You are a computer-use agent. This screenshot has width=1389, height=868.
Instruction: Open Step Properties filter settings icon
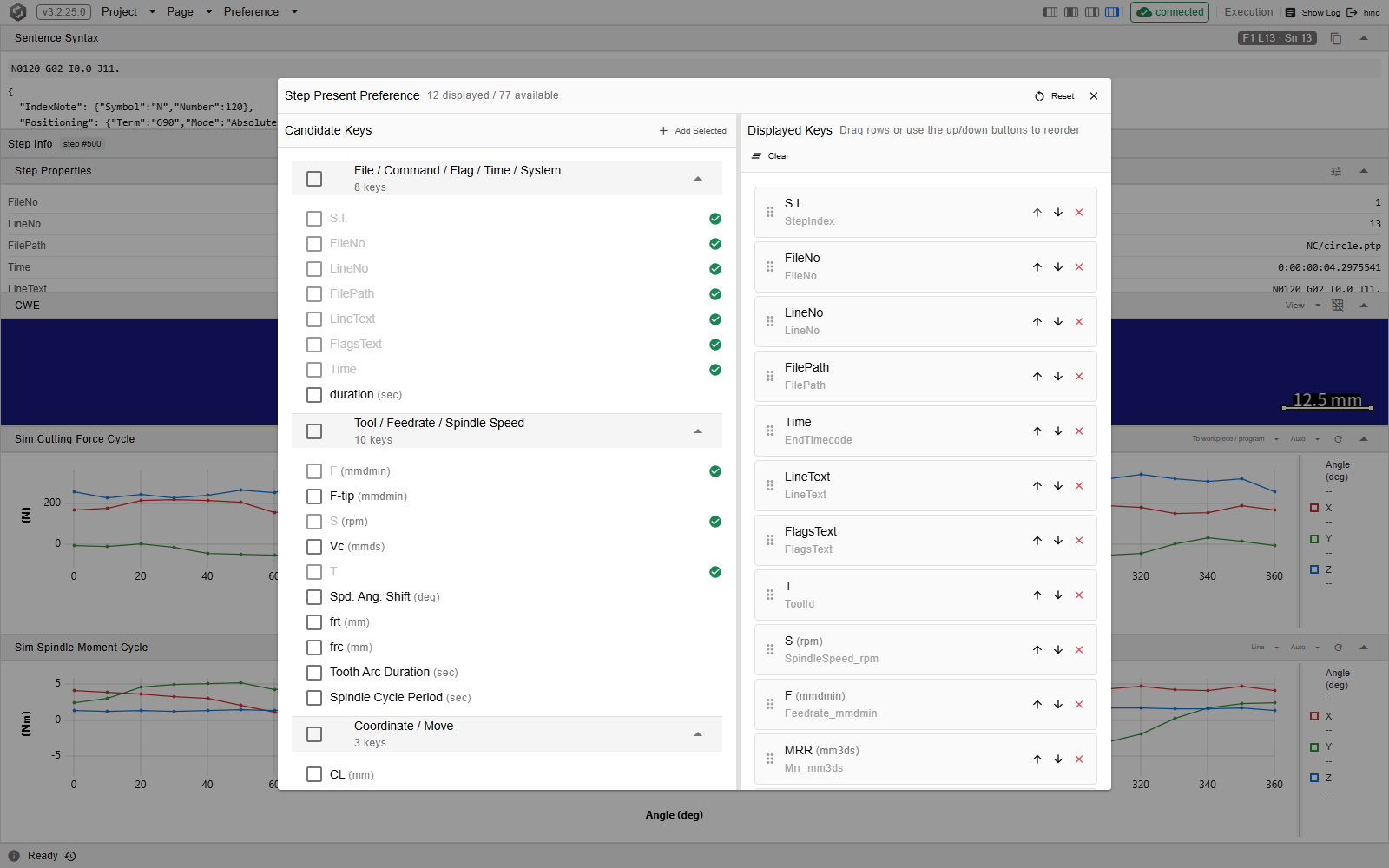tap(1336, 171)
